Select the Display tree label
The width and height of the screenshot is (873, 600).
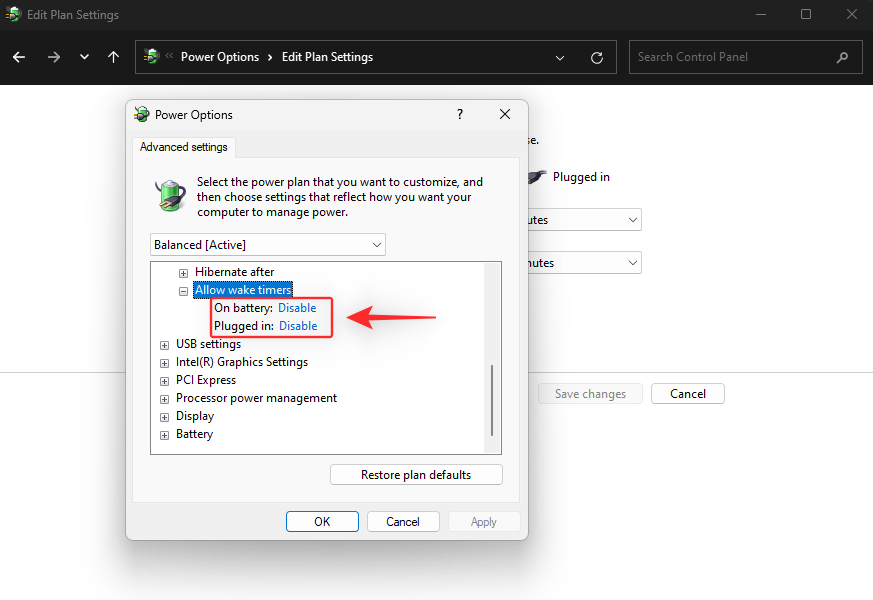pyautogui.click(x=195, y=416)
